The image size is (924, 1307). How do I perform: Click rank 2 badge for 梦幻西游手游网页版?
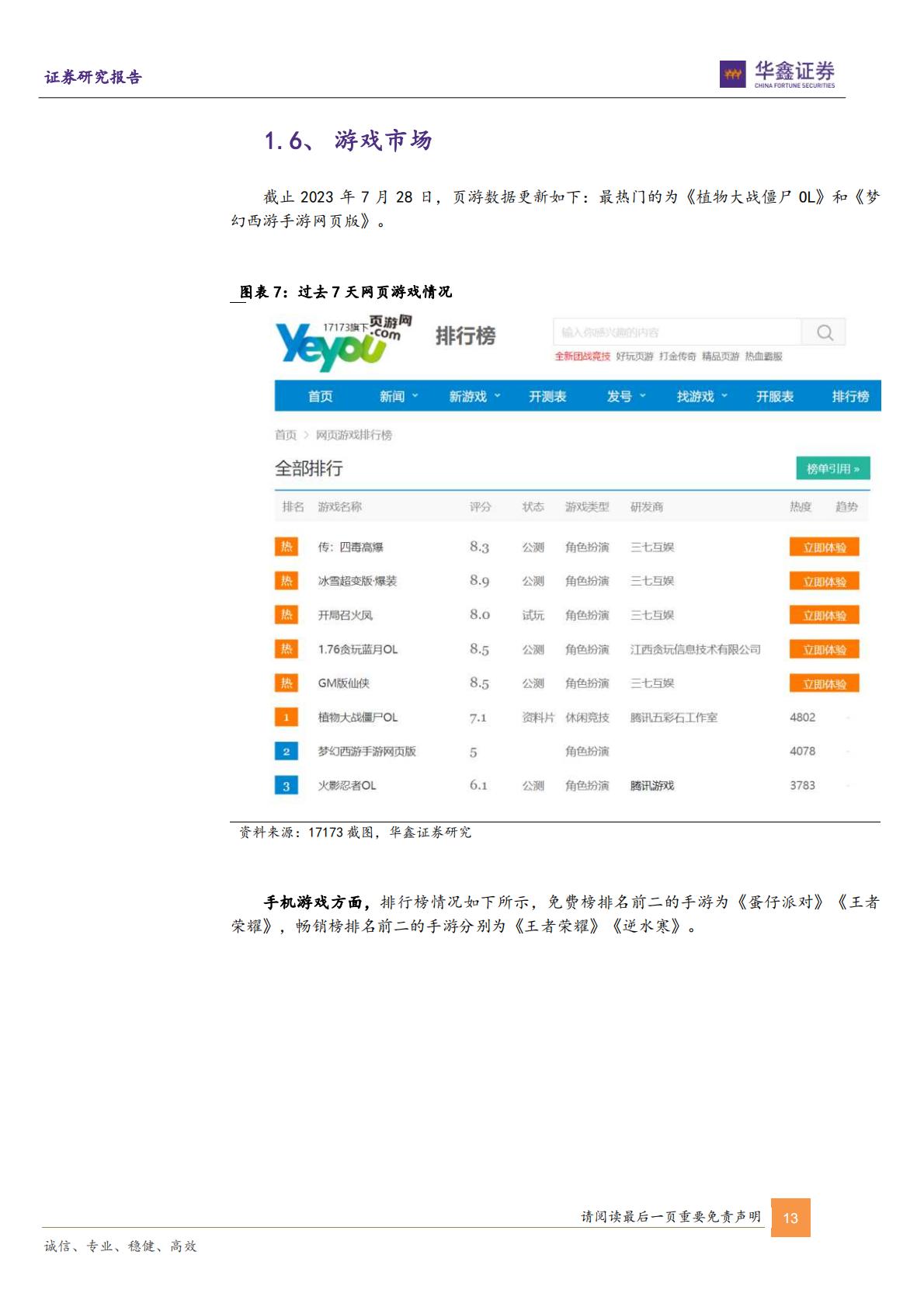tap(287, 752)
